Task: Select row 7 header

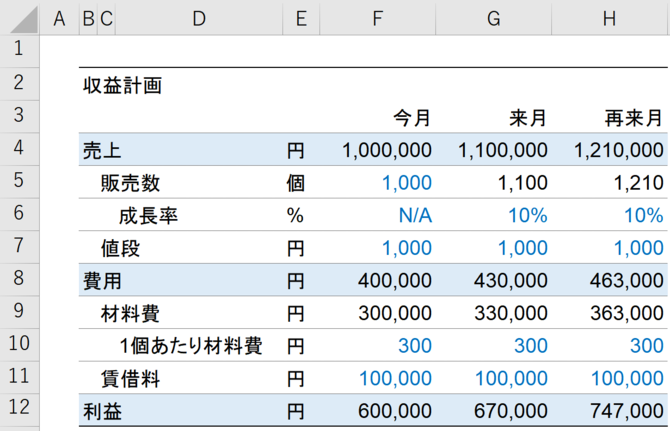Action: pos(19,247)
